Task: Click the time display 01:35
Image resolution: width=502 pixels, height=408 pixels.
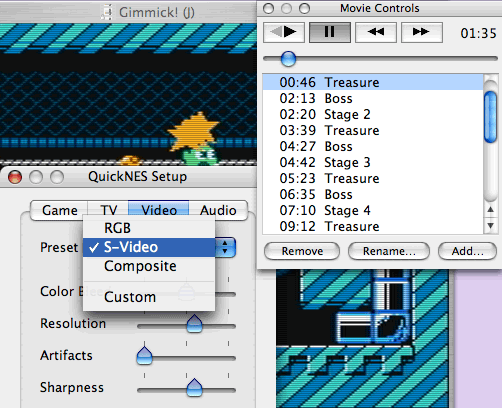Action: pyautogui.click(x=478, y=33)
